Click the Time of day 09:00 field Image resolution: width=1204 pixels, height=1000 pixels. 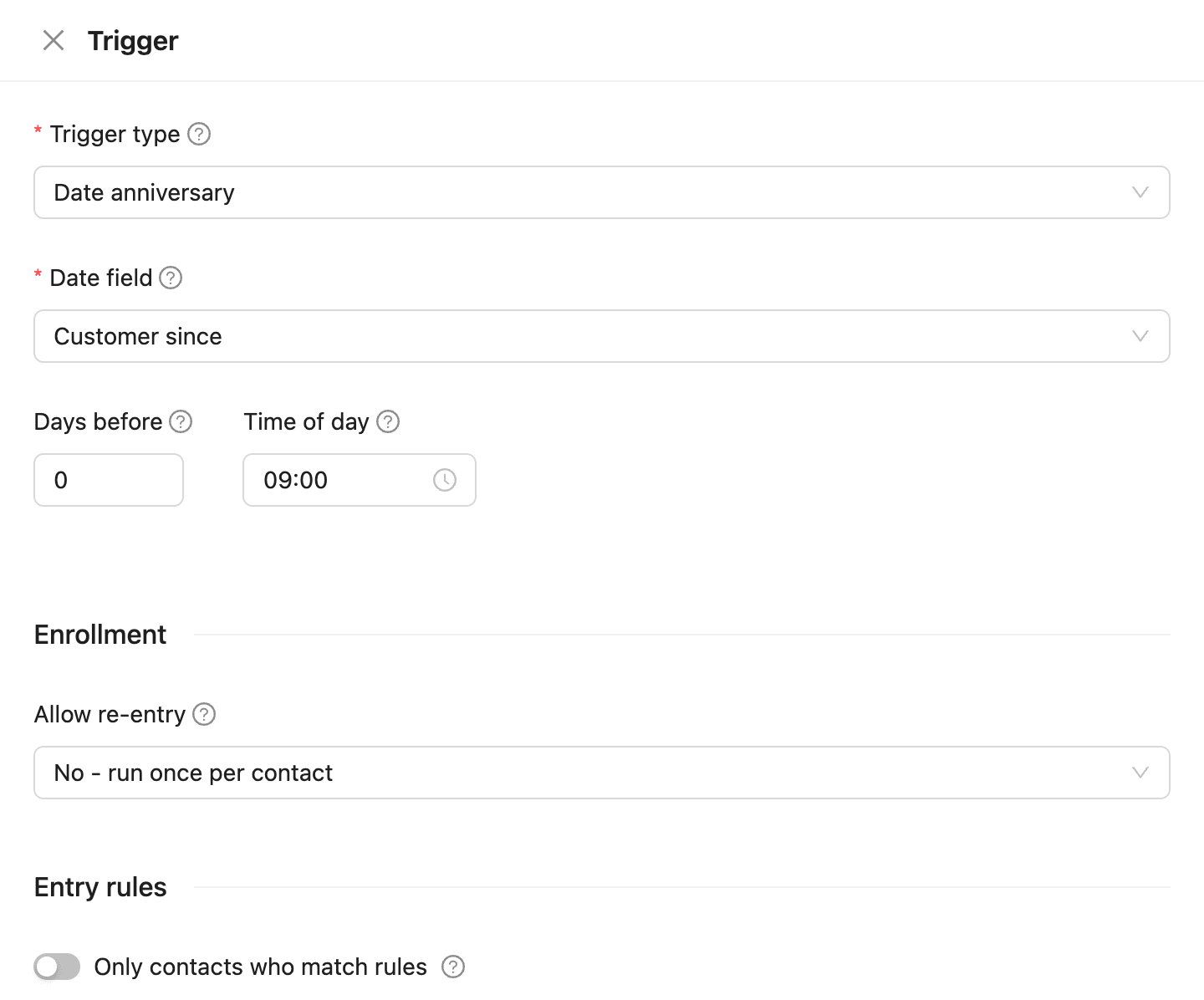[x=360, y=480]
